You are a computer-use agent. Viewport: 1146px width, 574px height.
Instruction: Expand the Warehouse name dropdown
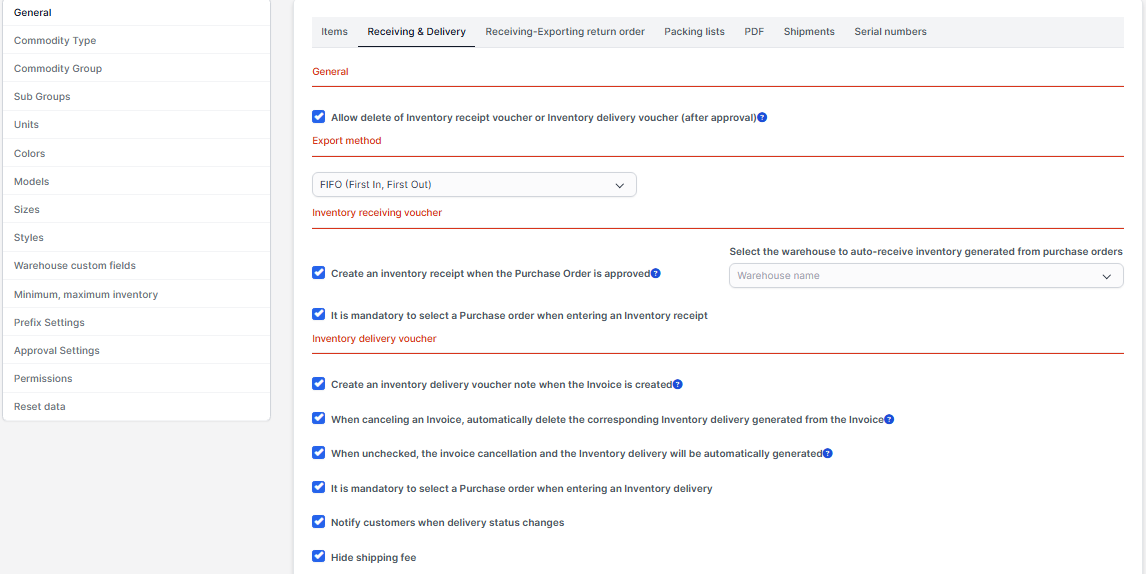click(x=925, y=276)
